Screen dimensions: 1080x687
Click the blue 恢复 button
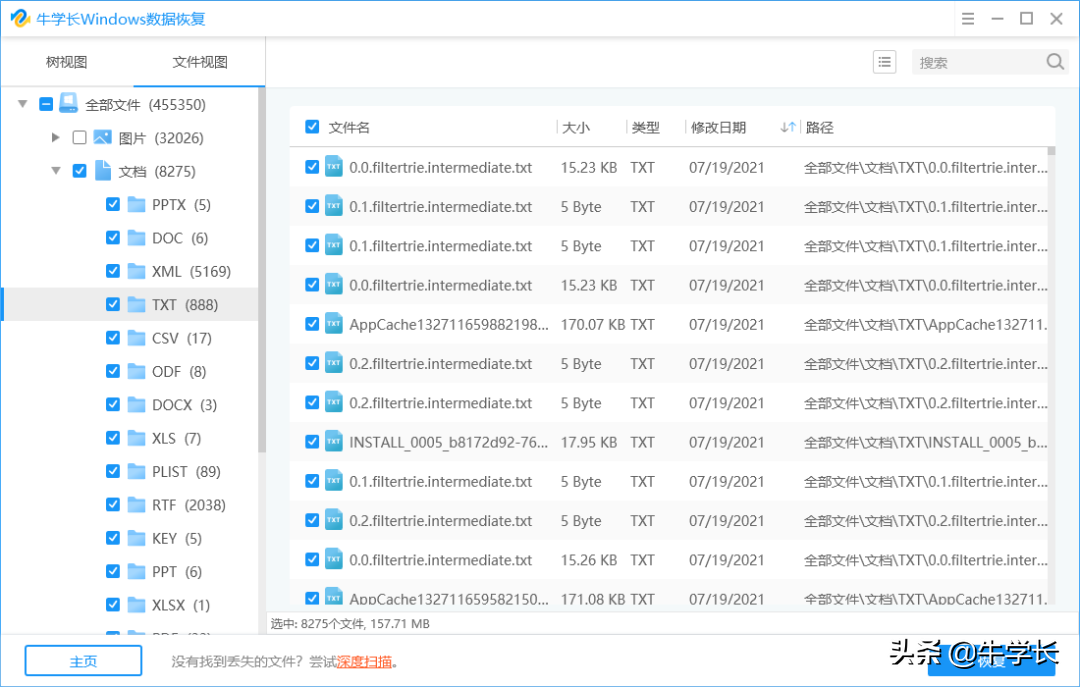991,661
